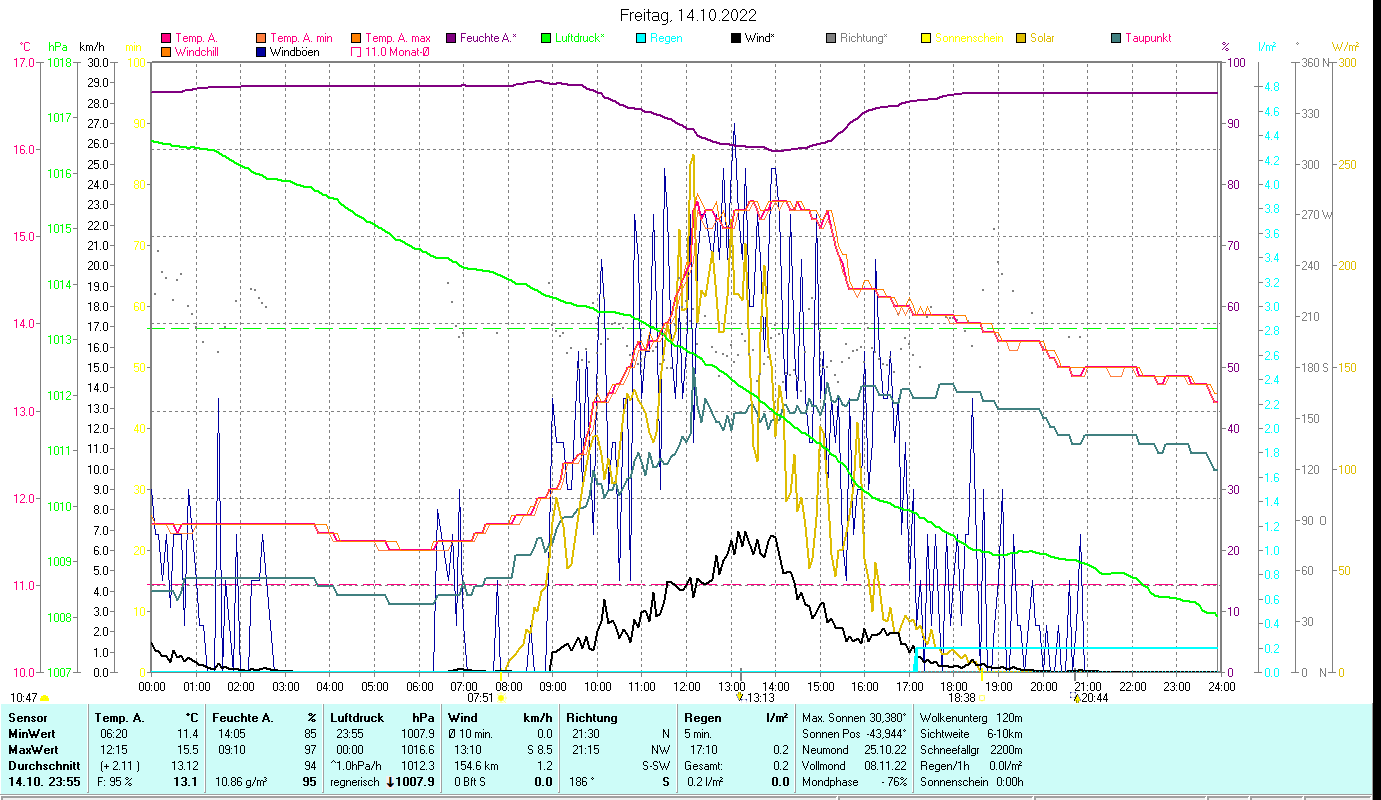This screenshot has width=1381, height=800.
Task: Click the 0 Bft S wind value
Action: (x=469, y=782)
